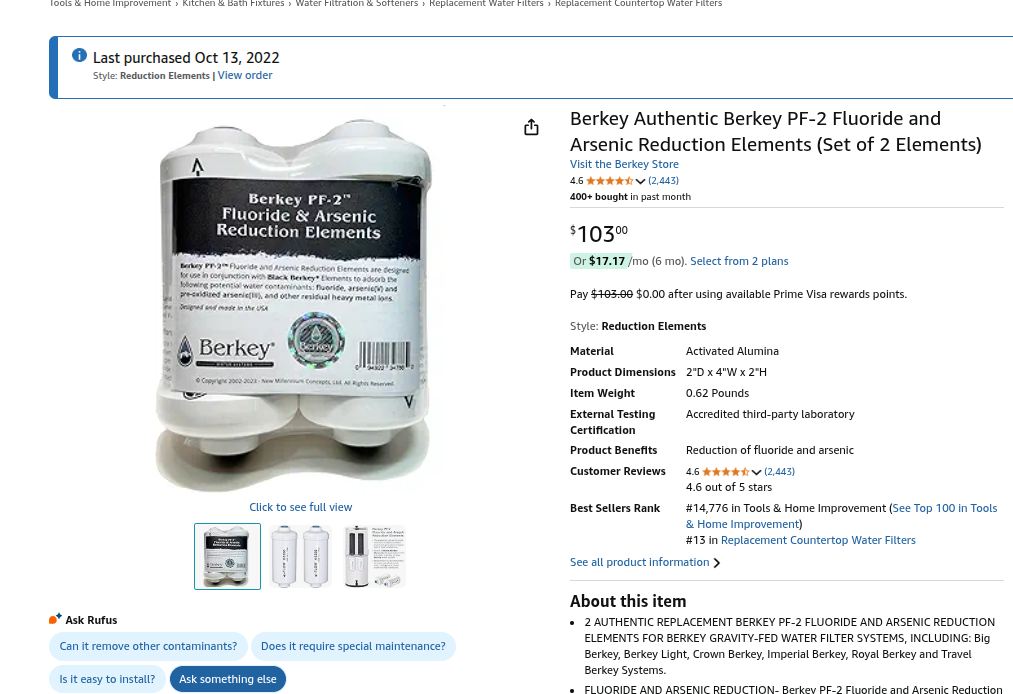
Task: Ask Rufus 'Can it remove other contaminants?'
Action: click(149, 646)
